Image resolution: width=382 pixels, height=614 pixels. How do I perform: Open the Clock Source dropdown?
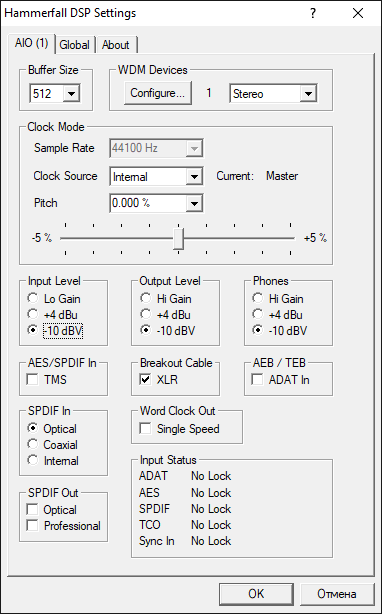(194, 177)
